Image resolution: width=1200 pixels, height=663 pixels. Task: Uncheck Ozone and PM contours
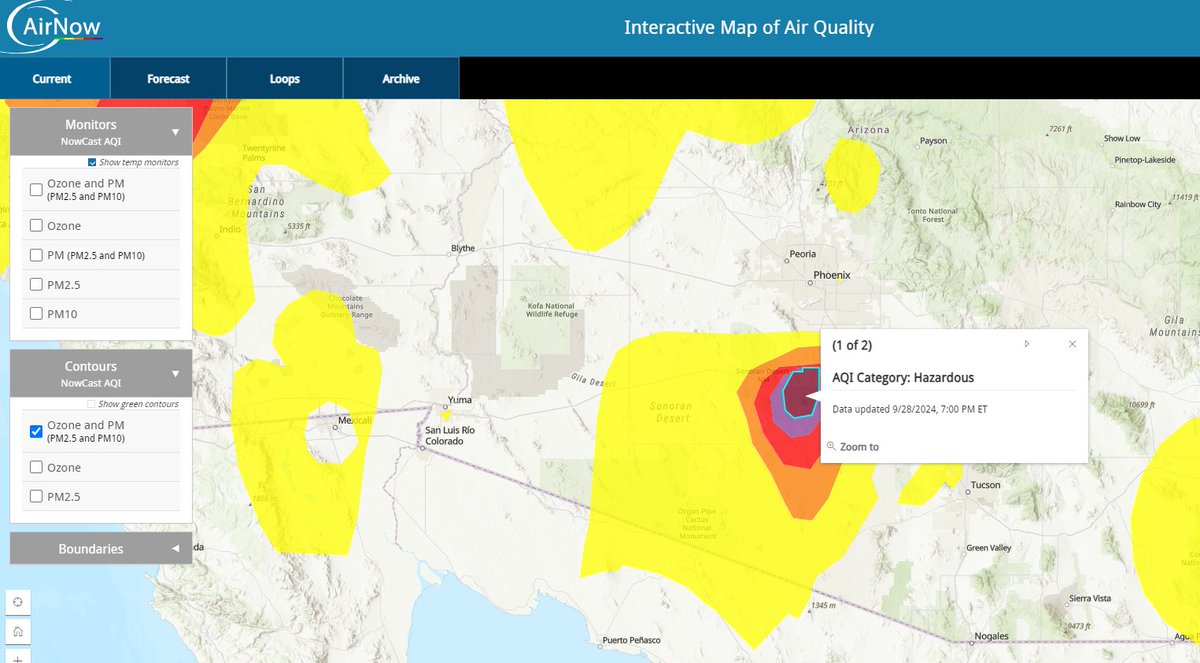click(x=36, y=431)
